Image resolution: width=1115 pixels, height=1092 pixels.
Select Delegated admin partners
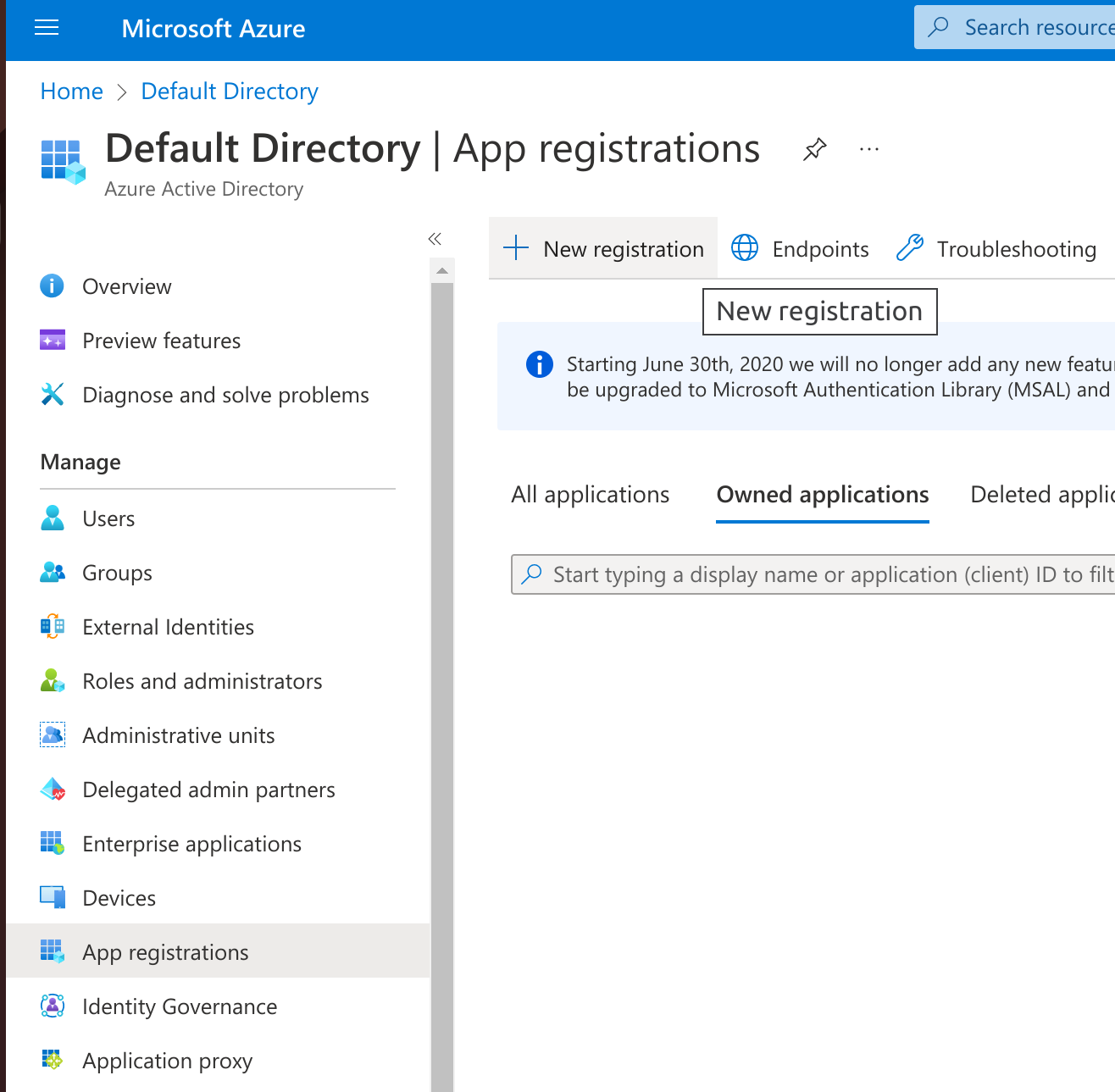click(208, 789)
